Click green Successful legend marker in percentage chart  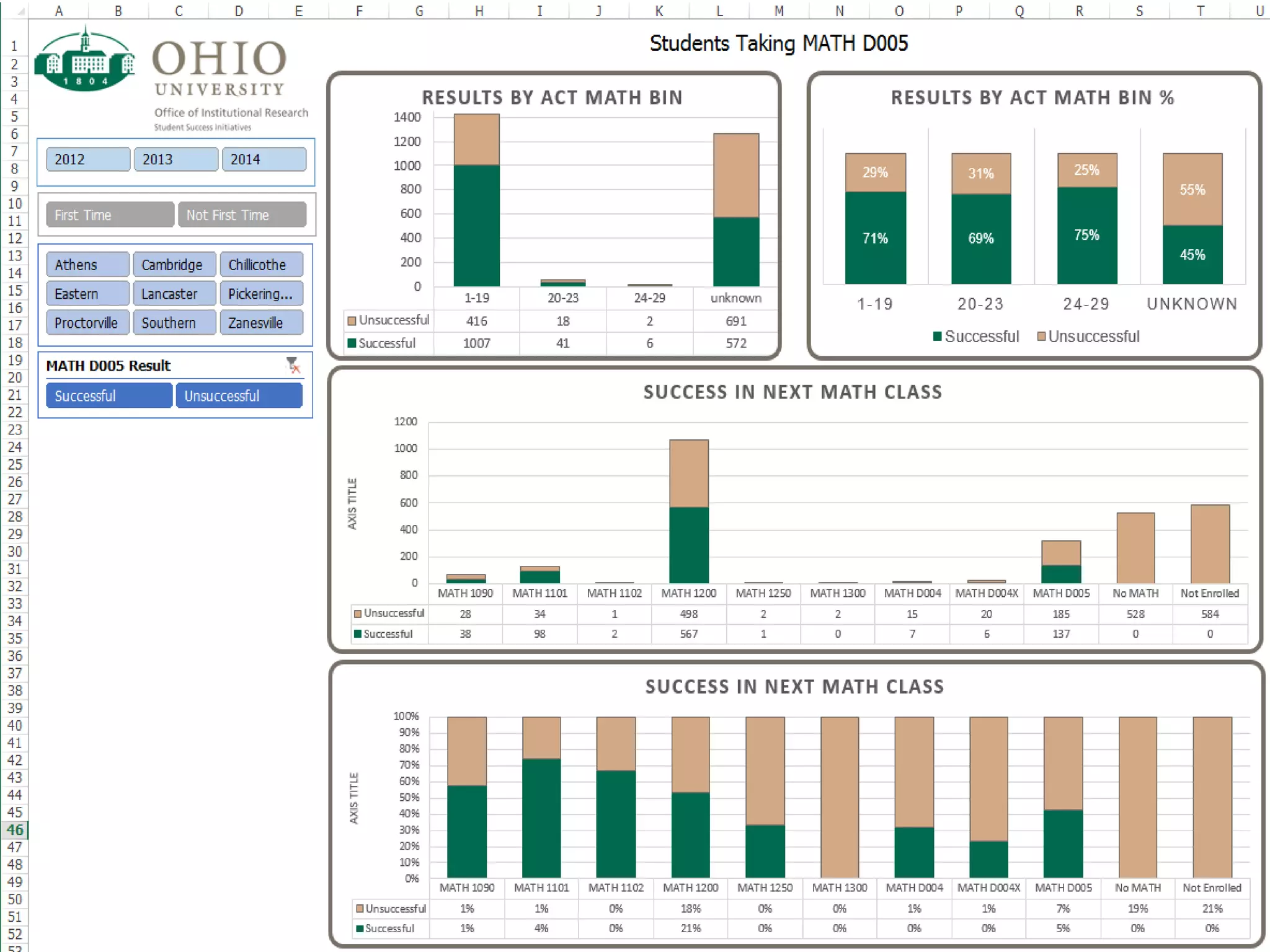[x=938, y=337]
